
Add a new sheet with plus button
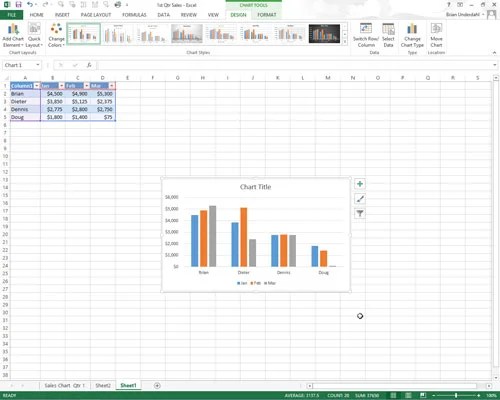tap(157, 386)
